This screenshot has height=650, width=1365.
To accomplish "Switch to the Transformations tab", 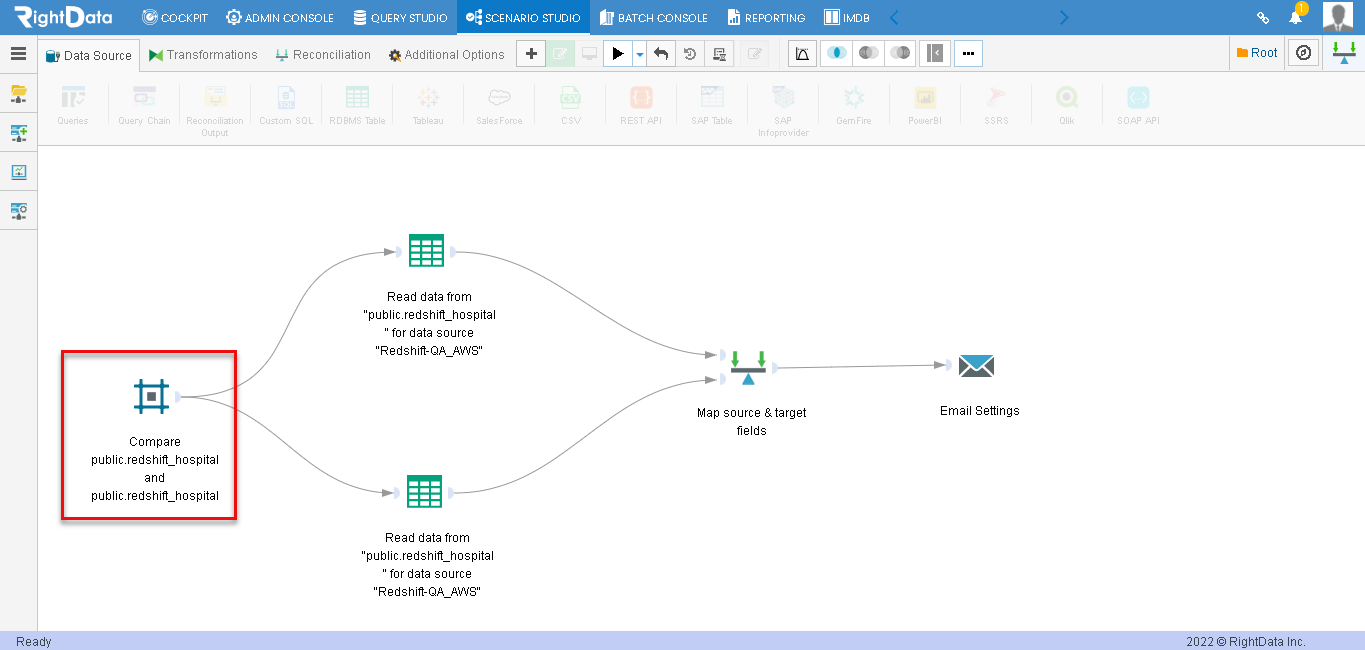I will pyautogui.click(x=203, y=55).
